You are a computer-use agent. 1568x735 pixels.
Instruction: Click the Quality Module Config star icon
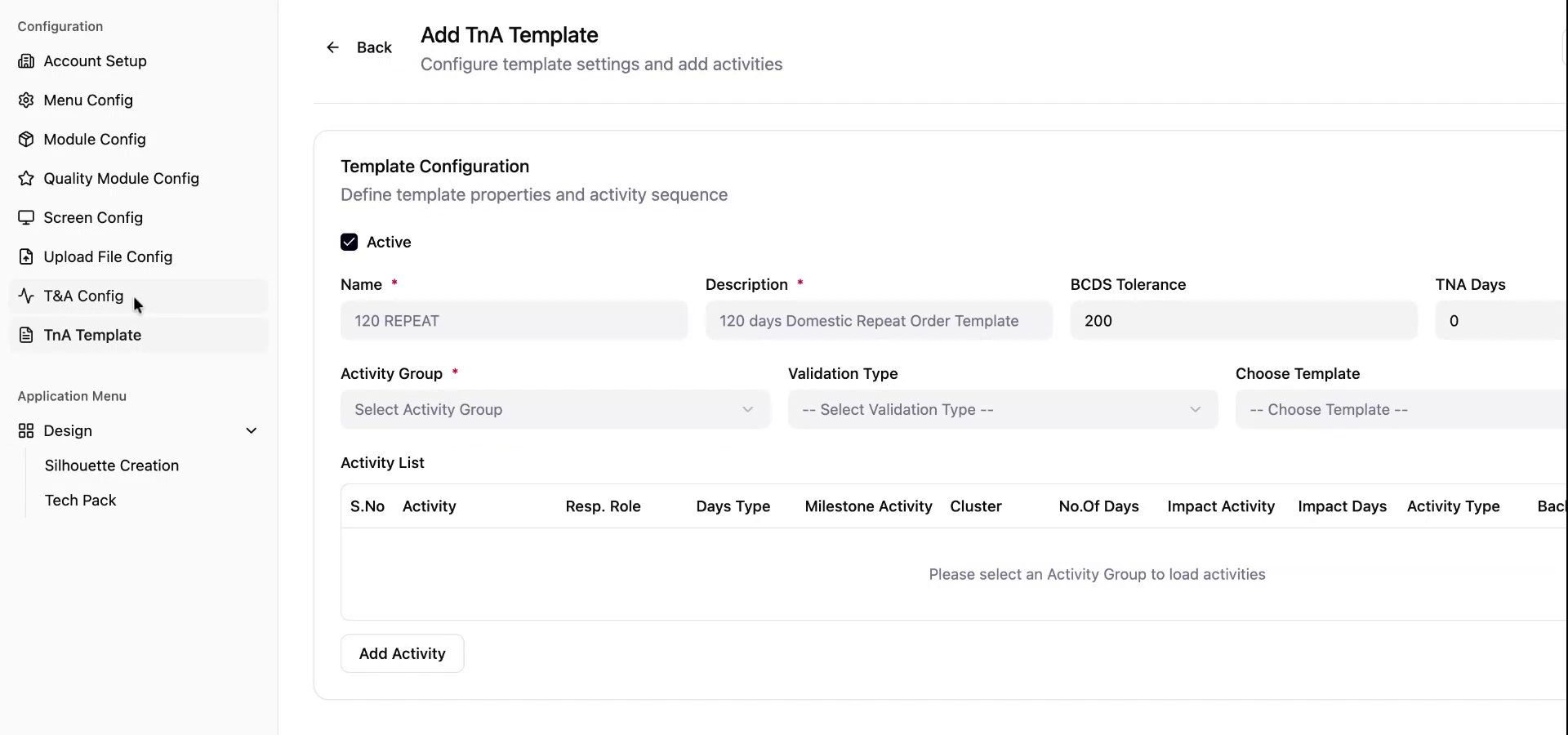(x=26, y=179)
